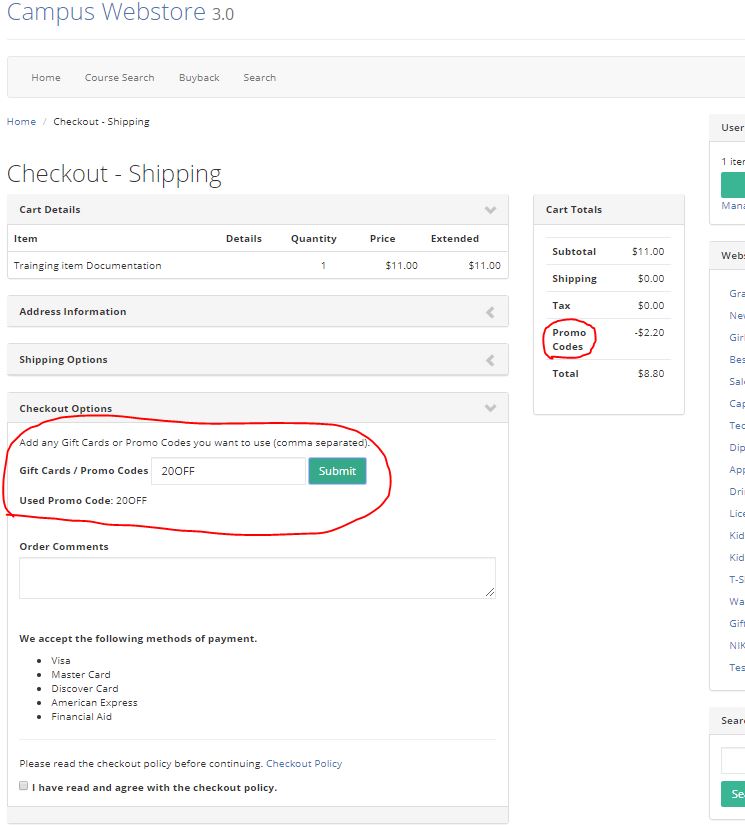Click the Price column header
Image resolution: width=745 pixels, height=825 pixels.
pyautogui.click(x=382, y=238)
